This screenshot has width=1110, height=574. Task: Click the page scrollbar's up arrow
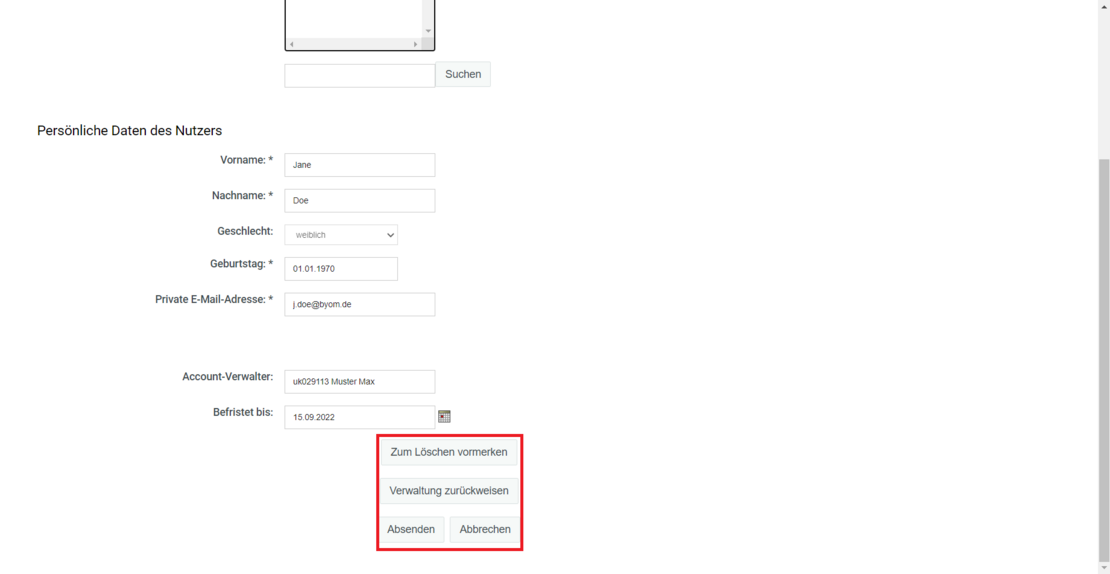click(1104, 7)
